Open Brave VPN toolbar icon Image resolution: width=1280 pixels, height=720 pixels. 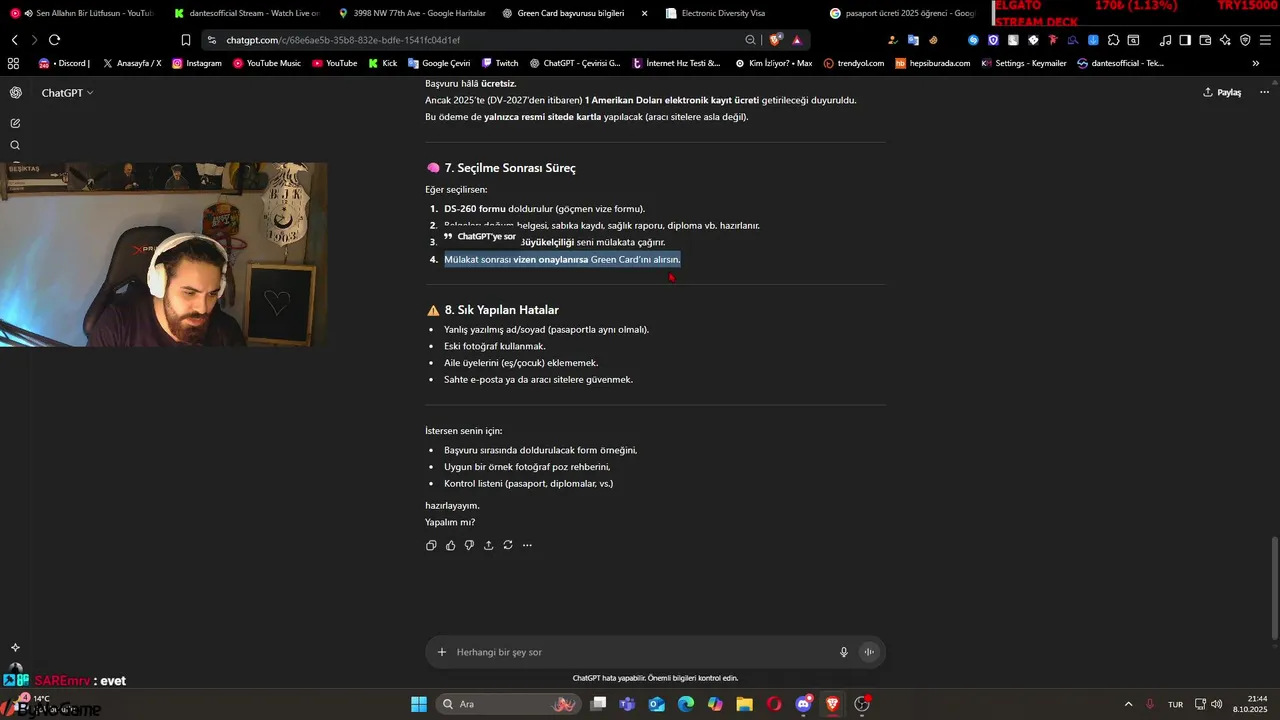point(1245,40)
